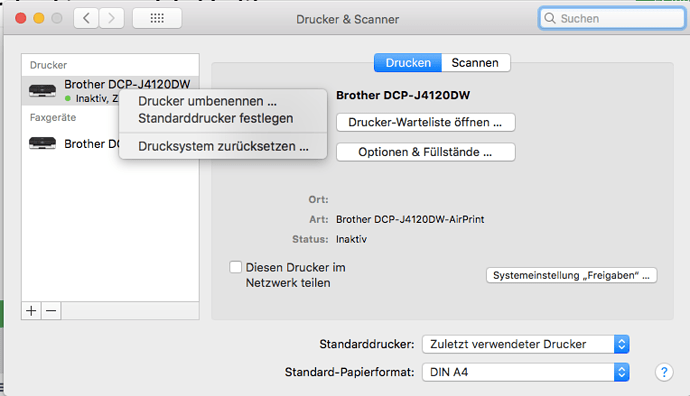The width and height of the screenshot is (690, 396).
Task: Open the Standarddrucker dropdown
Action: point(525,344)
